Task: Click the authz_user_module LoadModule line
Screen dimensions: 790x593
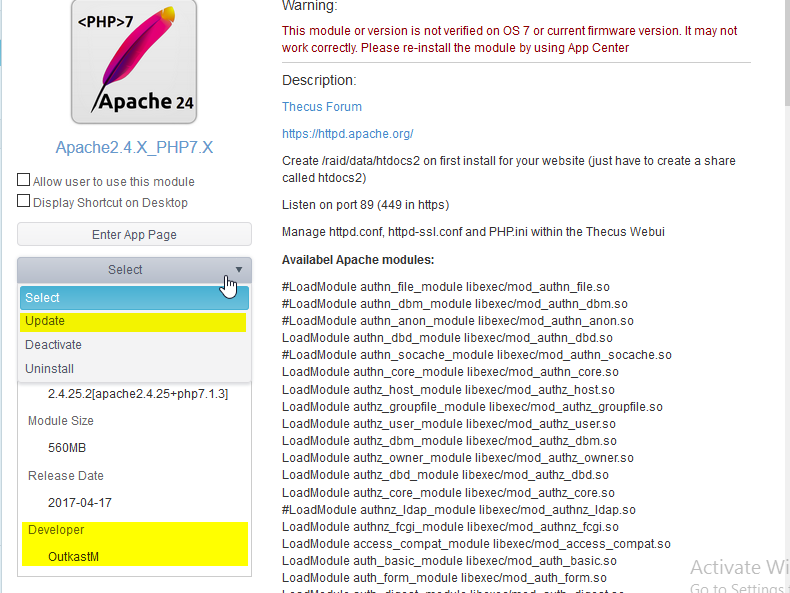Action: click(448, 424)
